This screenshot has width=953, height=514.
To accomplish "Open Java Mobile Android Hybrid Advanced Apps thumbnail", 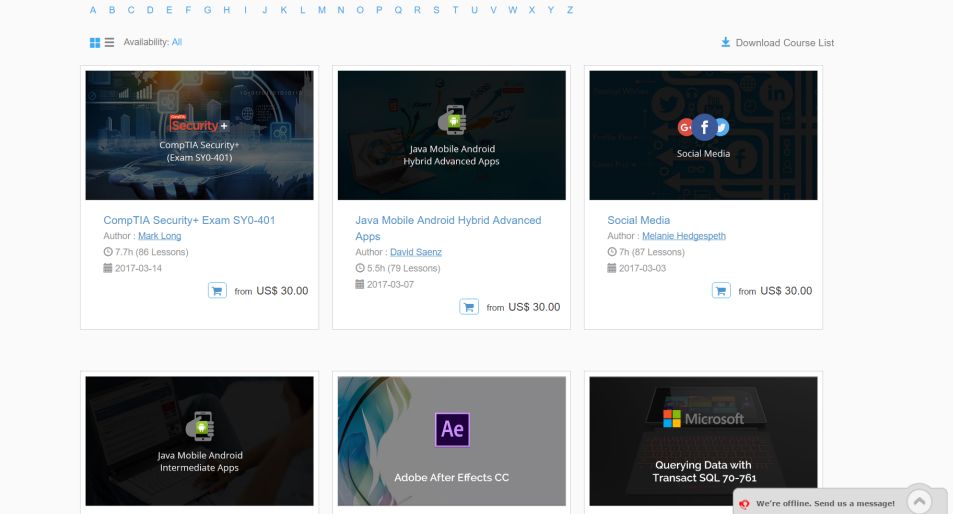I will [452, 135].
